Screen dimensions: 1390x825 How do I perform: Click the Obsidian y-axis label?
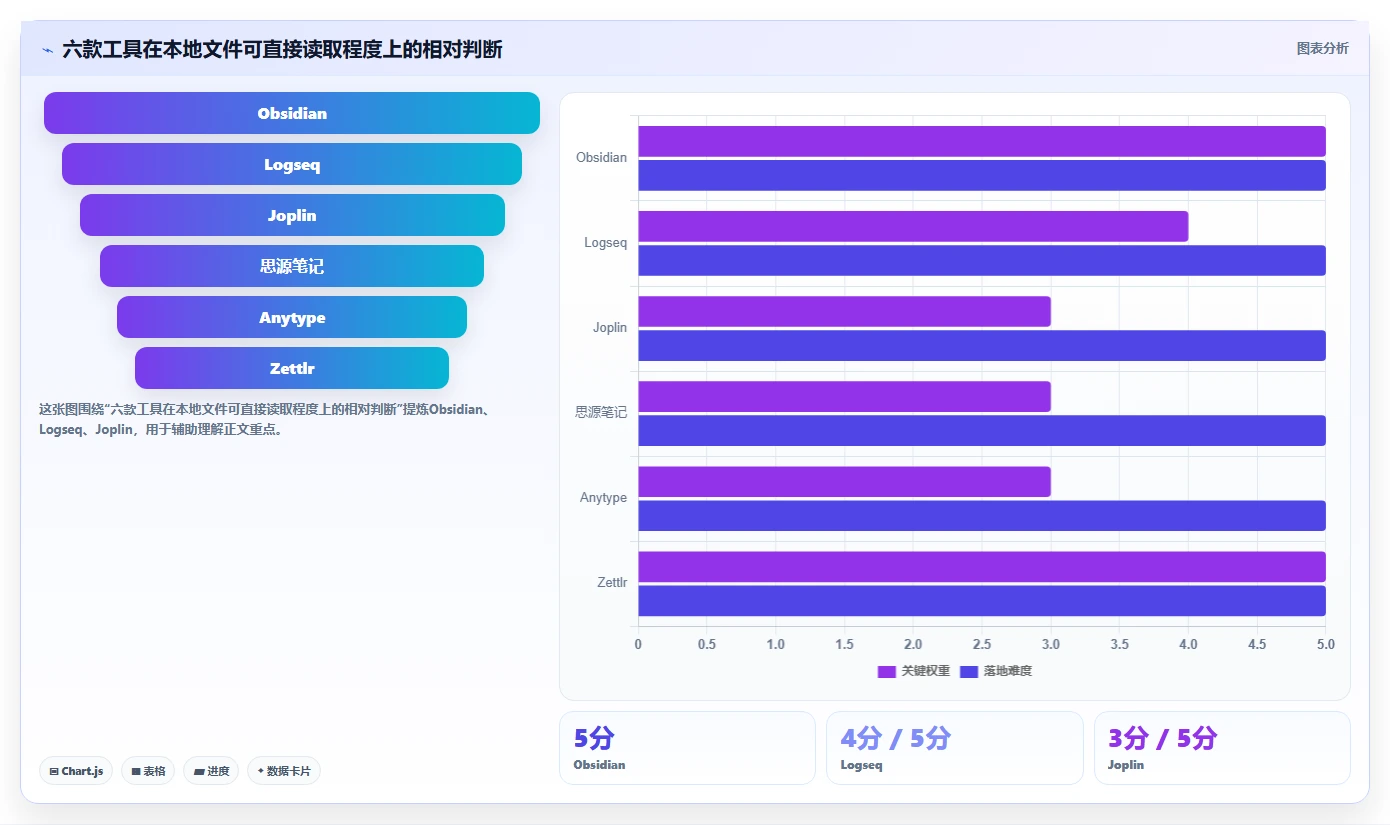pyautogui.click(x=602, y=158)
